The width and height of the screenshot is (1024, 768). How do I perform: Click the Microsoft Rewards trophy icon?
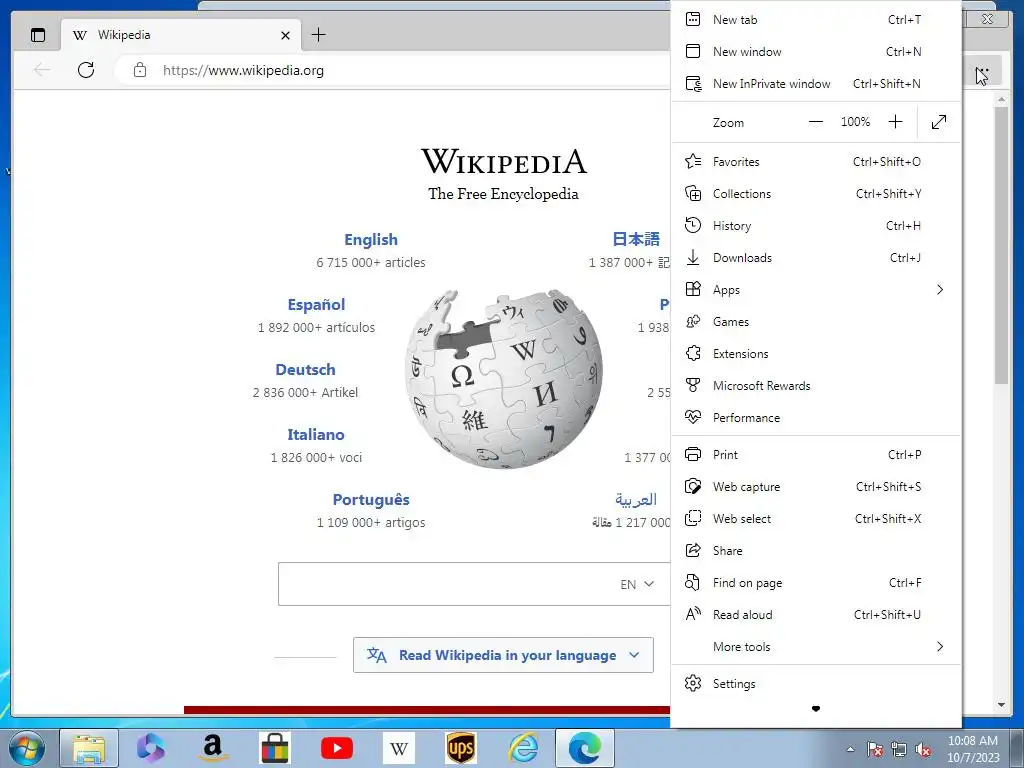coord(693,385)
